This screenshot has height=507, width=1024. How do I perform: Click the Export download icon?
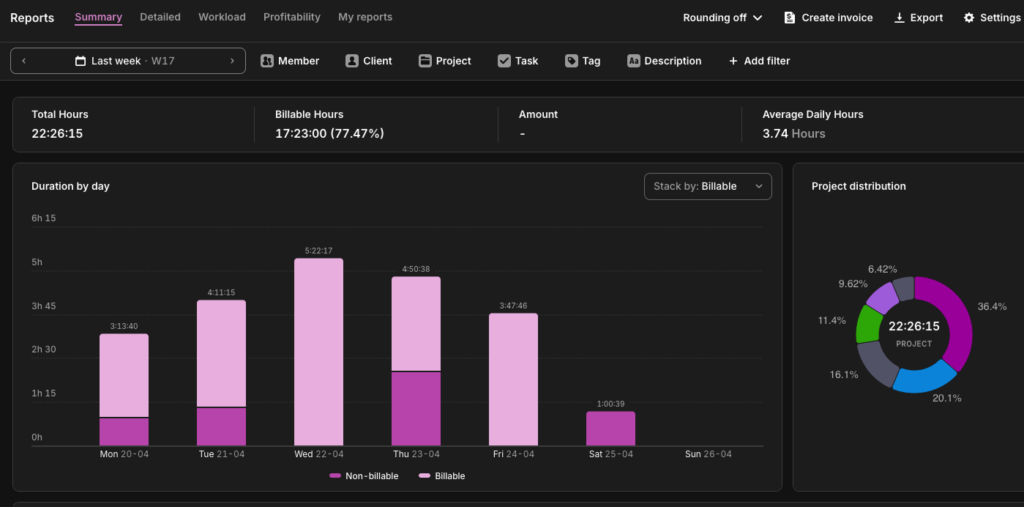click(x=899, y=18)
